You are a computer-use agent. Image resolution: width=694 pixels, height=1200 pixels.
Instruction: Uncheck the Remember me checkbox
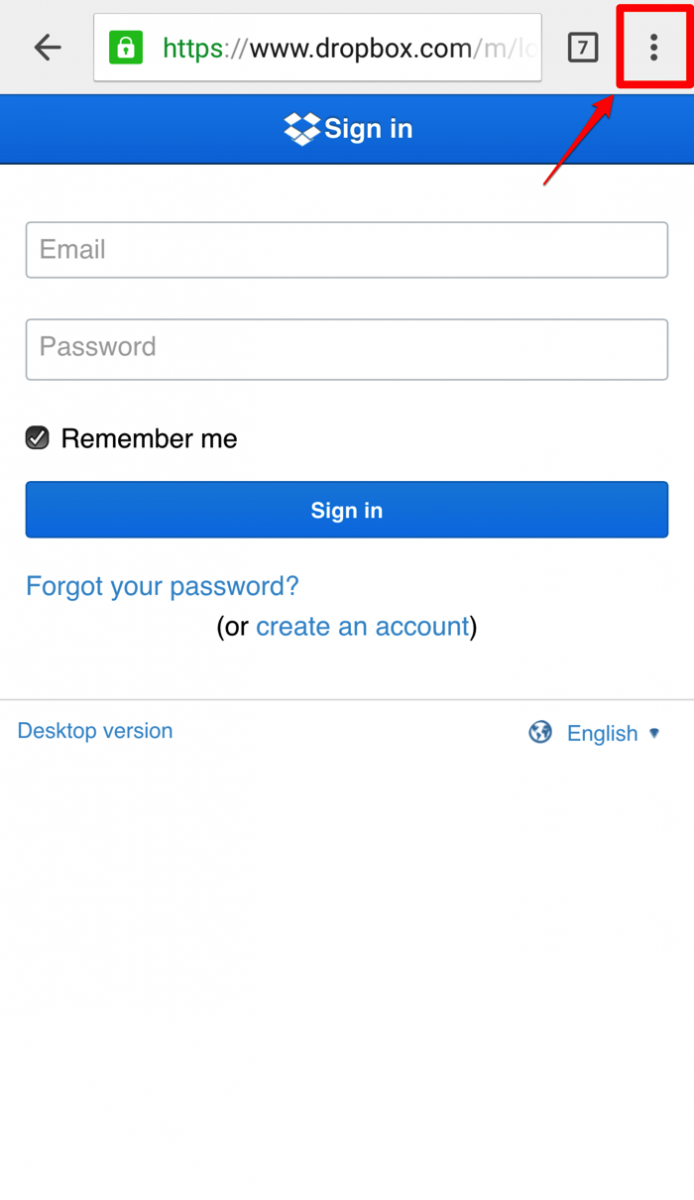coord(37,438)
